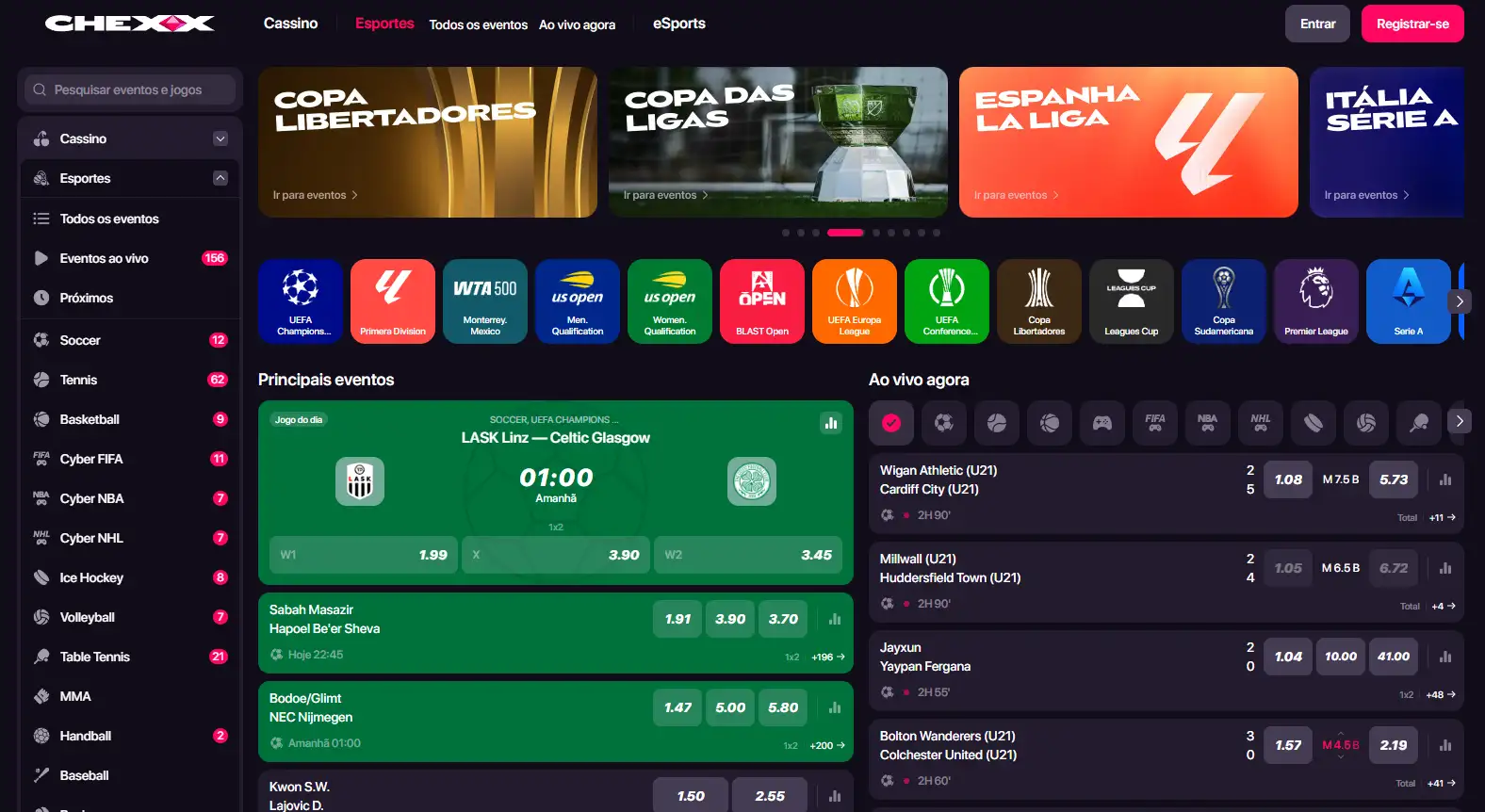Image resolution: width=1485 pixels, height=812 pixels.
Task: Open the Premier League tile
Action: point(1315,301)
